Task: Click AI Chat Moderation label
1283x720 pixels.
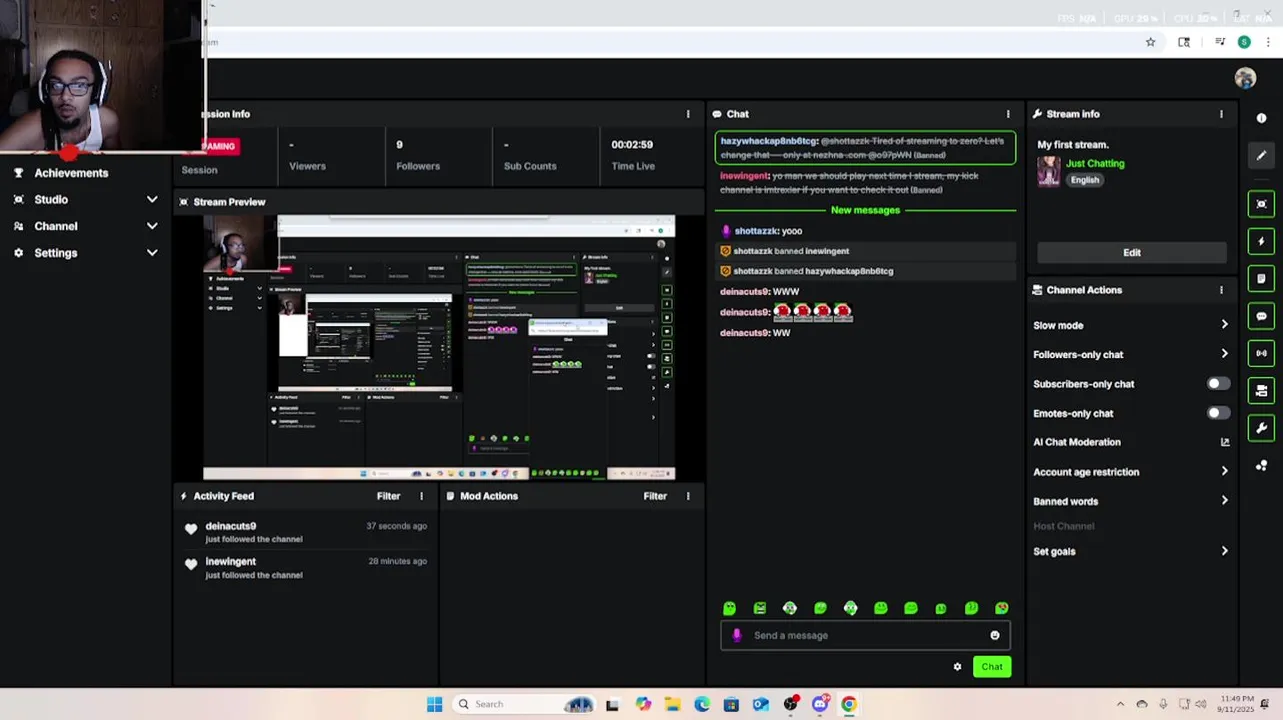Action: click(x=1077, y=442)
